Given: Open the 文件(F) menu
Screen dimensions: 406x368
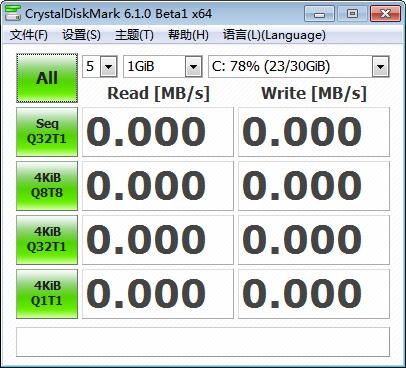Looking at the screenshot, I should point(29,35).
